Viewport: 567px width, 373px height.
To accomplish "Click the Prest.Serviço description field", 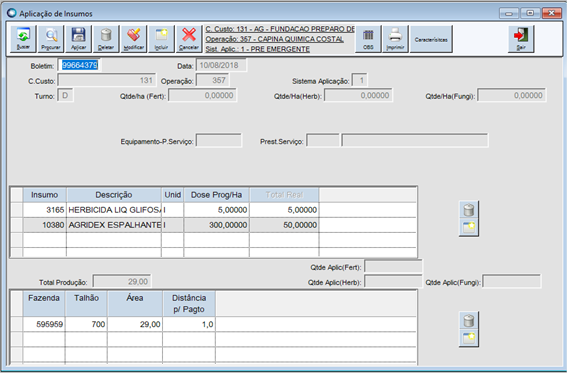I will [x=415, y=141].
